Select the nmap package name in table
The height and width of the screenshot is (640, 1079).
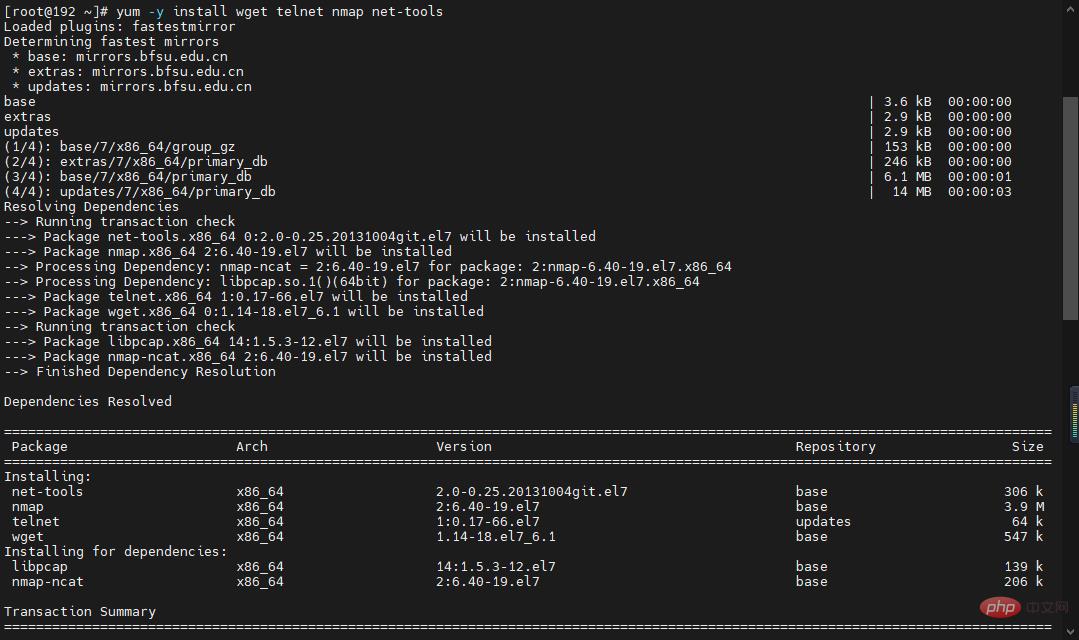[x=28, y=507]
